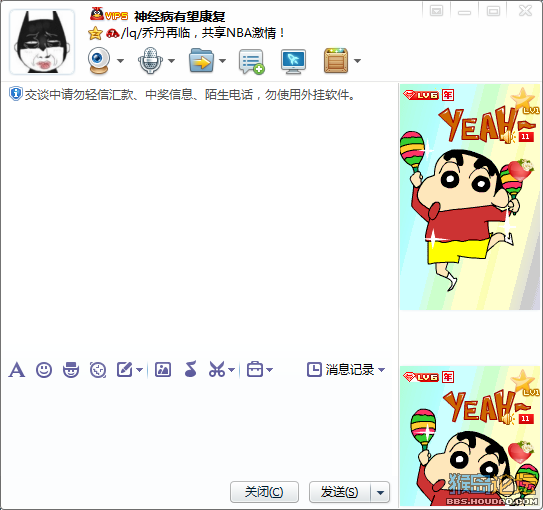Click the blue security shield info icon

point(16,94)
